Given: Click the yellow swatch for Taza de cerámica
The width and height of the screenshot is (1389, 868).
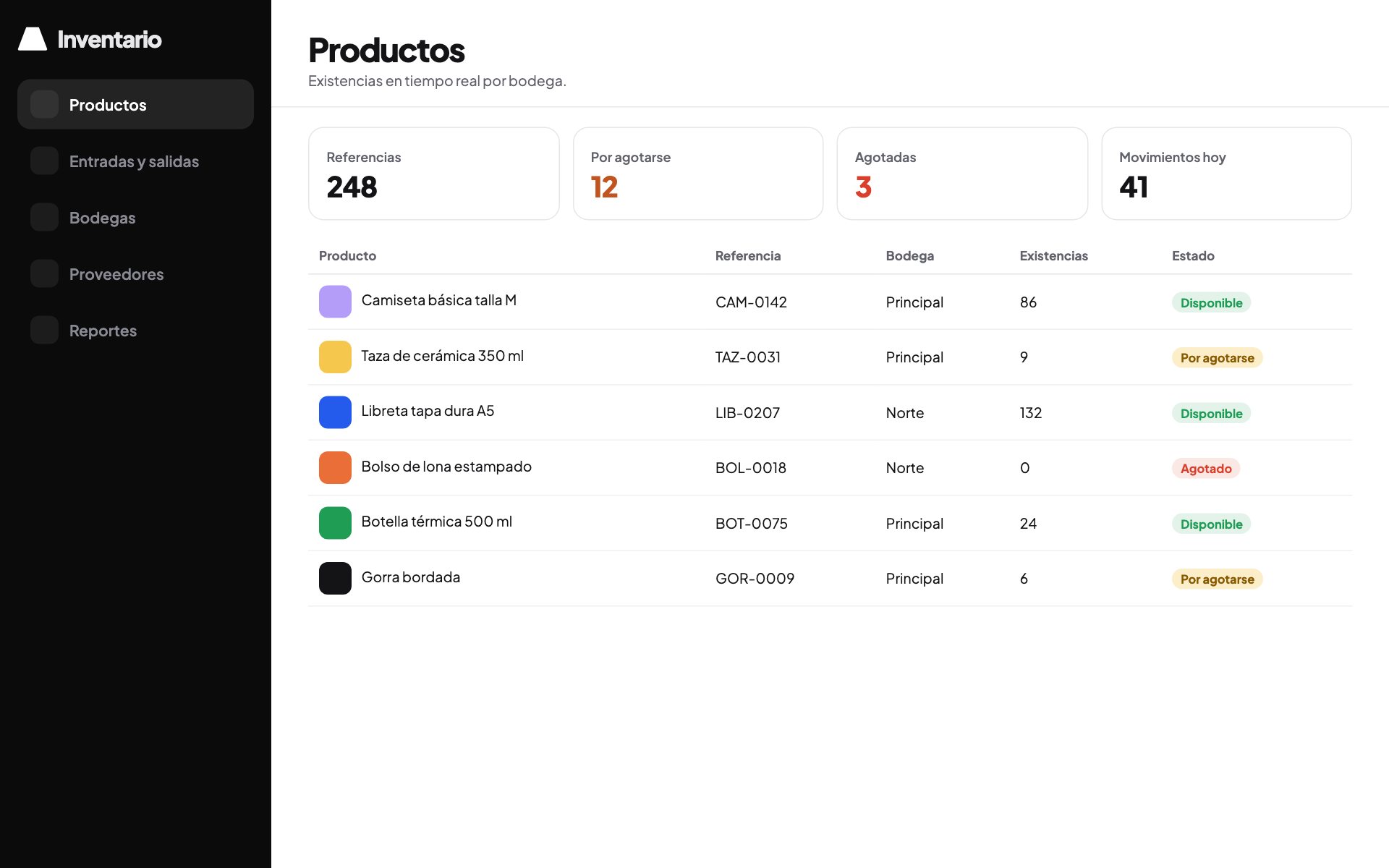Looking at the screenshot, I should pyautogui.click(x=335, y=357).
